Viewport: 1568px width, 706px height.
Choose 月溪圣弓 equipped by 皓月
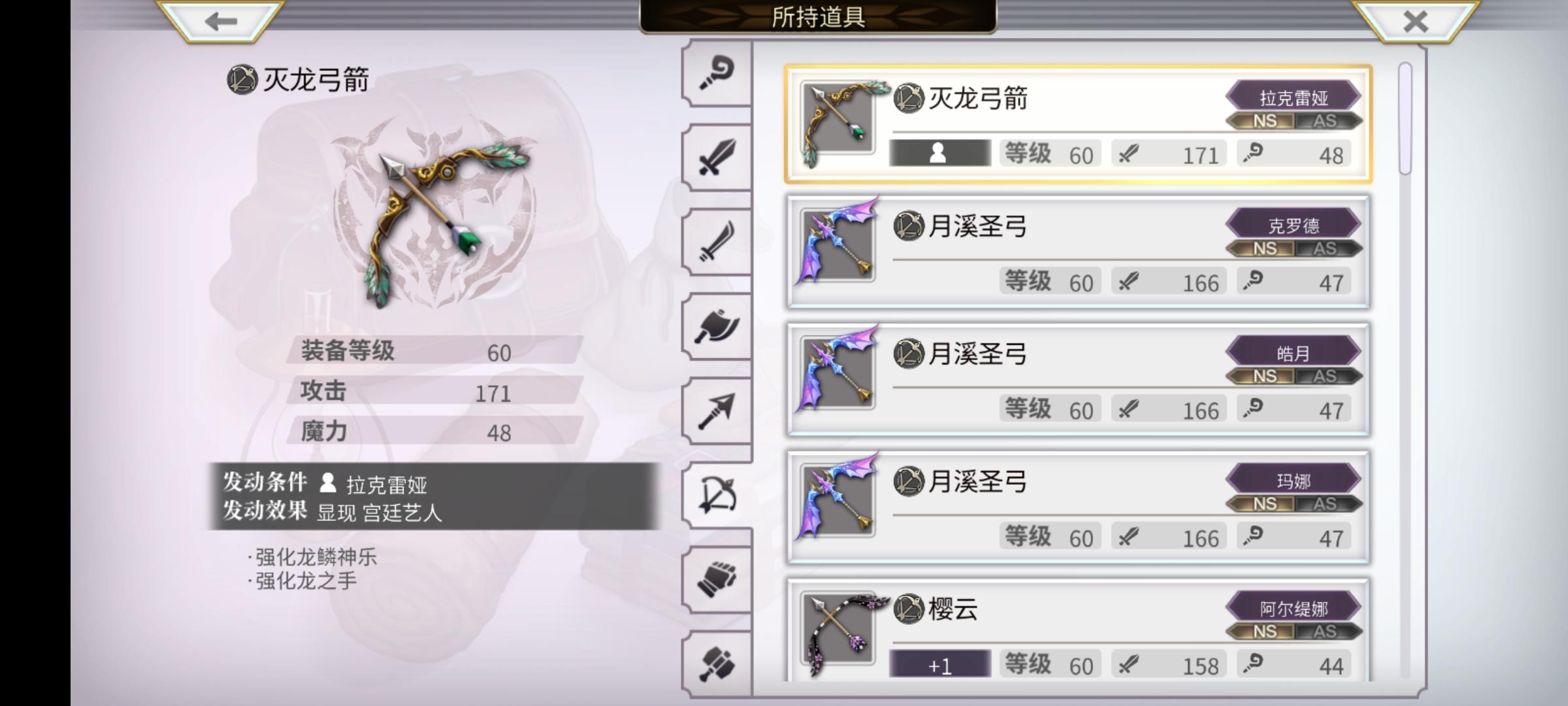pos(1078,379)
